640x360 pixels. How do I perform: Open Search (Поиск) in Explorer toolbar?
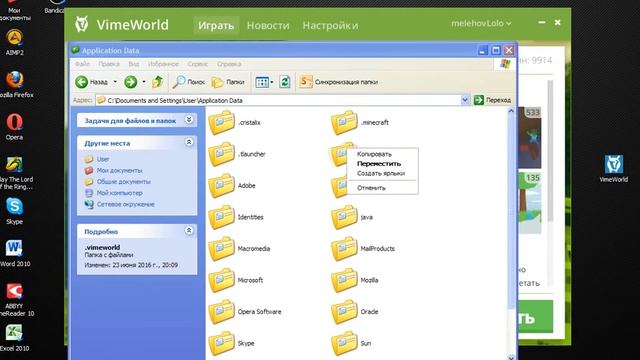pyautogui.click(x=189, y=82)
